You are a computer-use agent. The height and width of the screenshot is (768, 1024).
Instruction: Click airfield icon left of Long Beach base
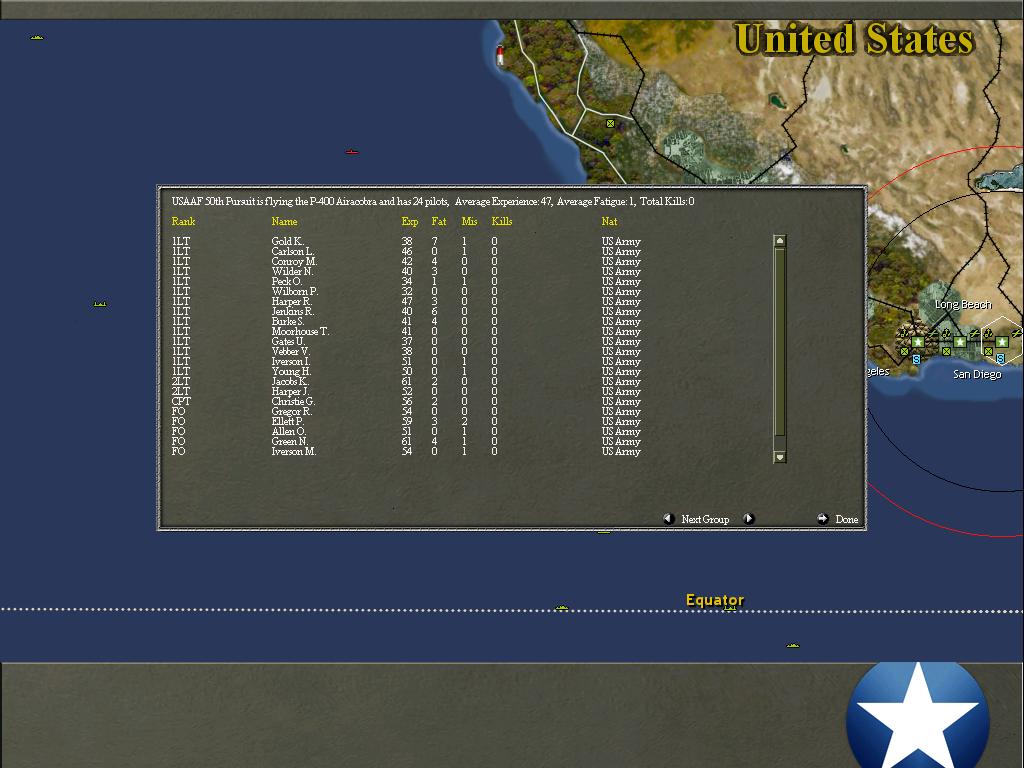pos(933,334)
